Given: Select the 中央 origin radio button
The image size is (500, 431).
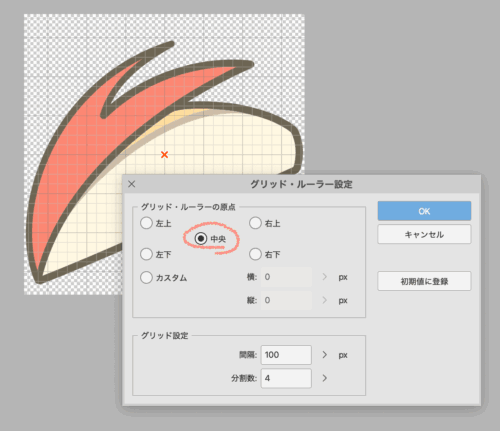Looking at the screenshot, I should click(201, 239).
